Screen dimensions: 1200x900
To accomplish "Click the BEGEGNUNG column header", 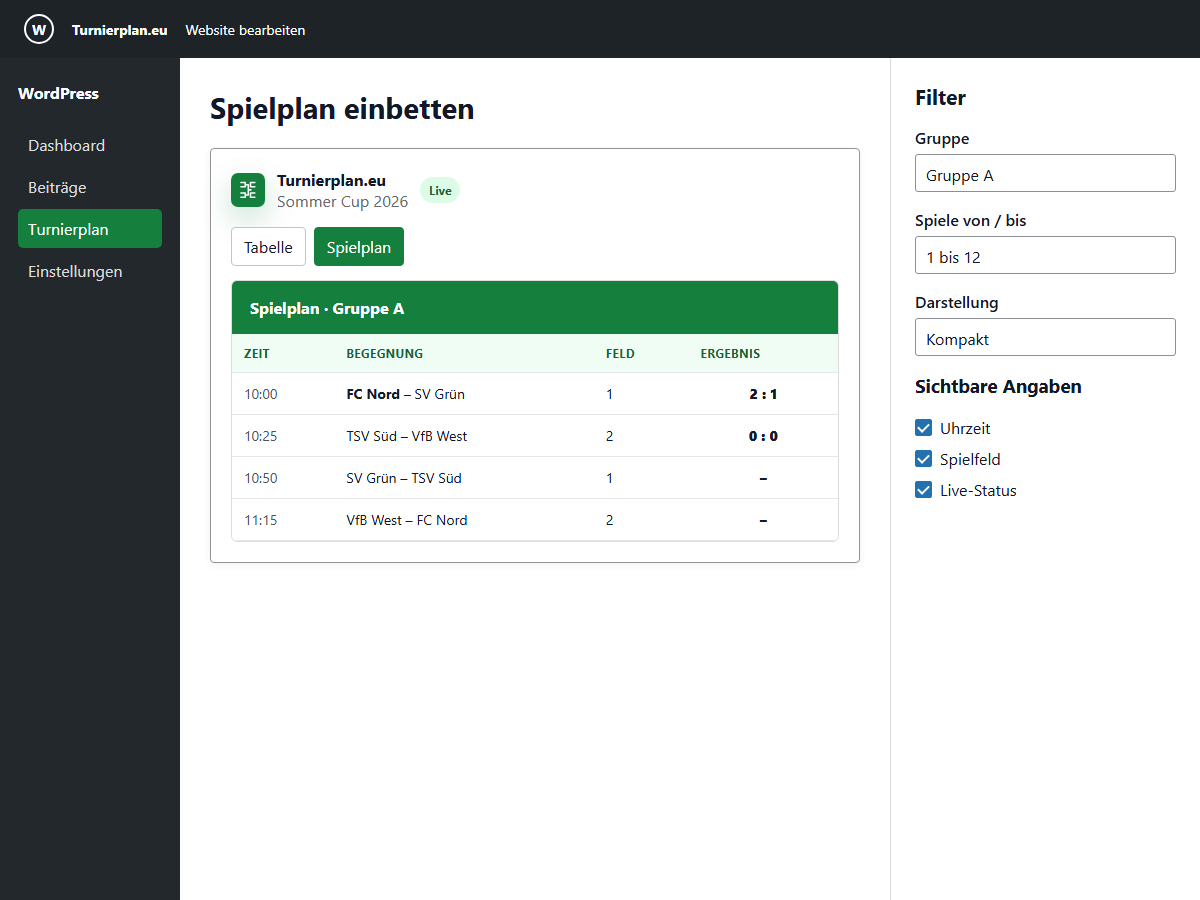I will pyautogui.click(x=385, y=353).
